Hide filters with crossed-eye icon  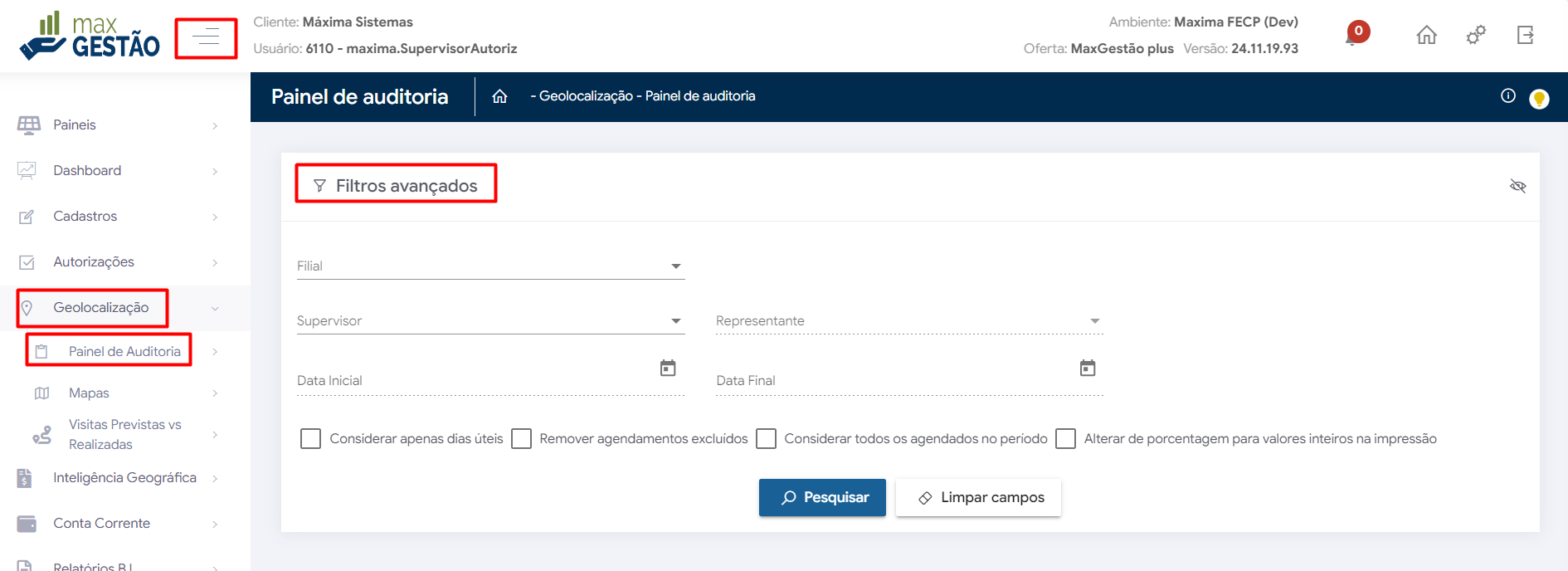pos(1518,186)
